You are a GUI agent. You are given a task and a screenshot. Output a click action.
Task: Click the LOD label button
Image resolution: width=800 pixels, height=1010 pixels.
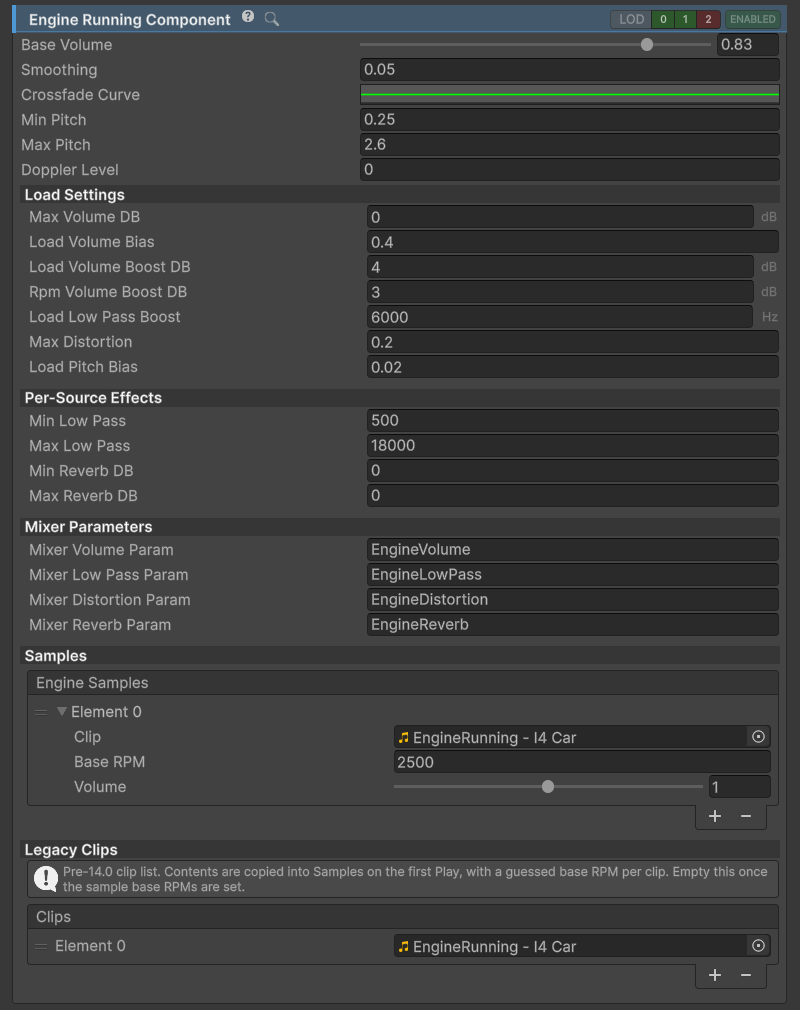(631, 19)
